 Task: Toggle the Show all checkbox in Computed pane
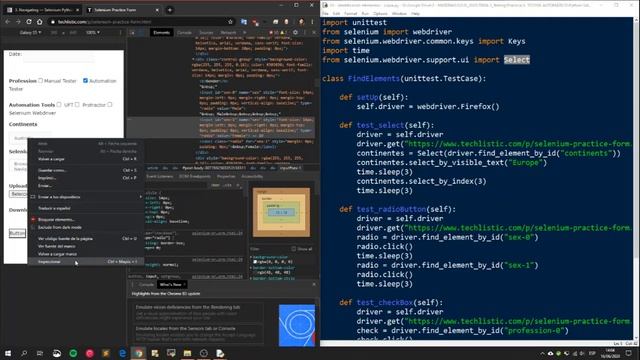pos(293,249)
